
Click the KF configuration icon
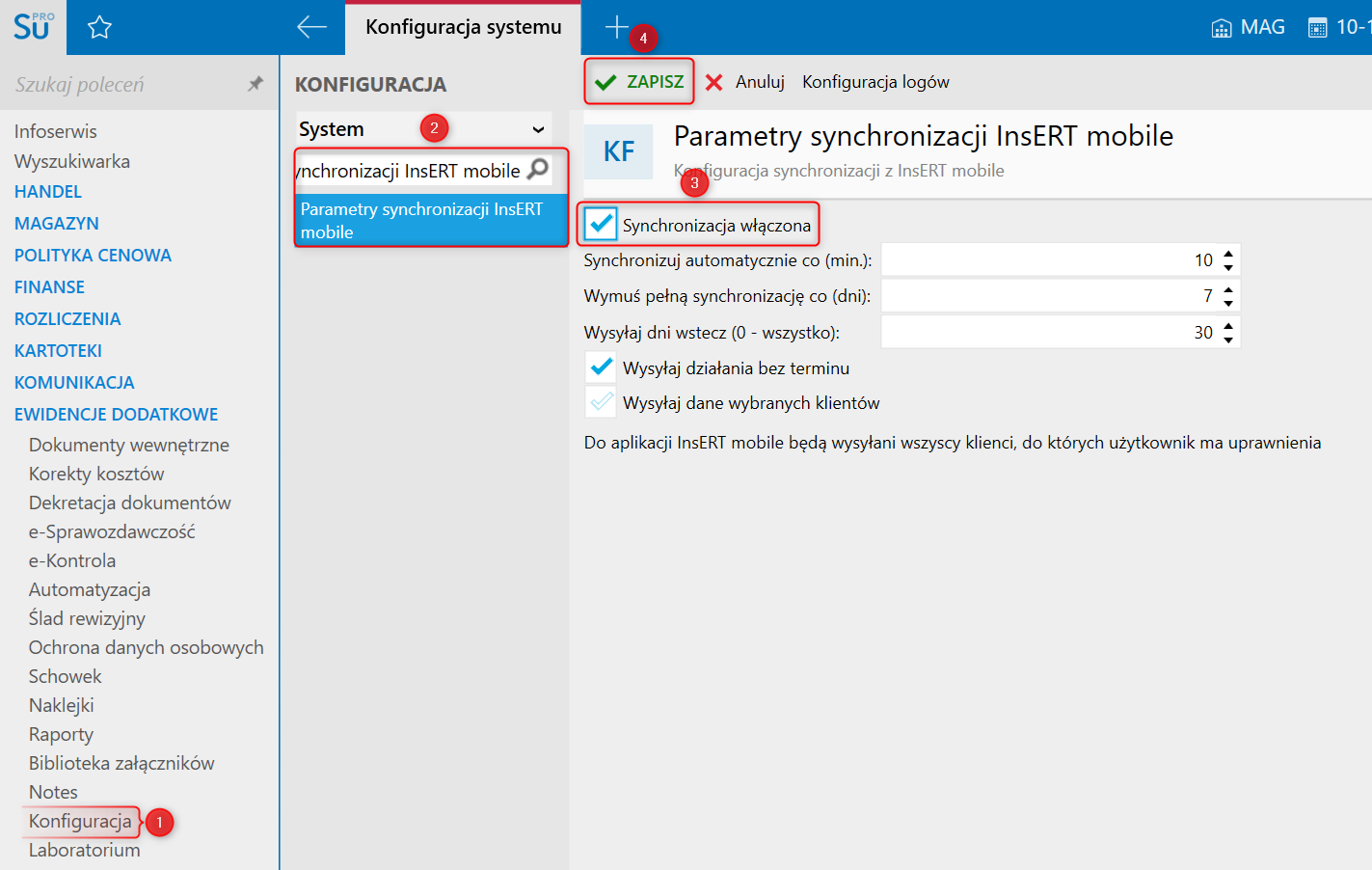619,151
